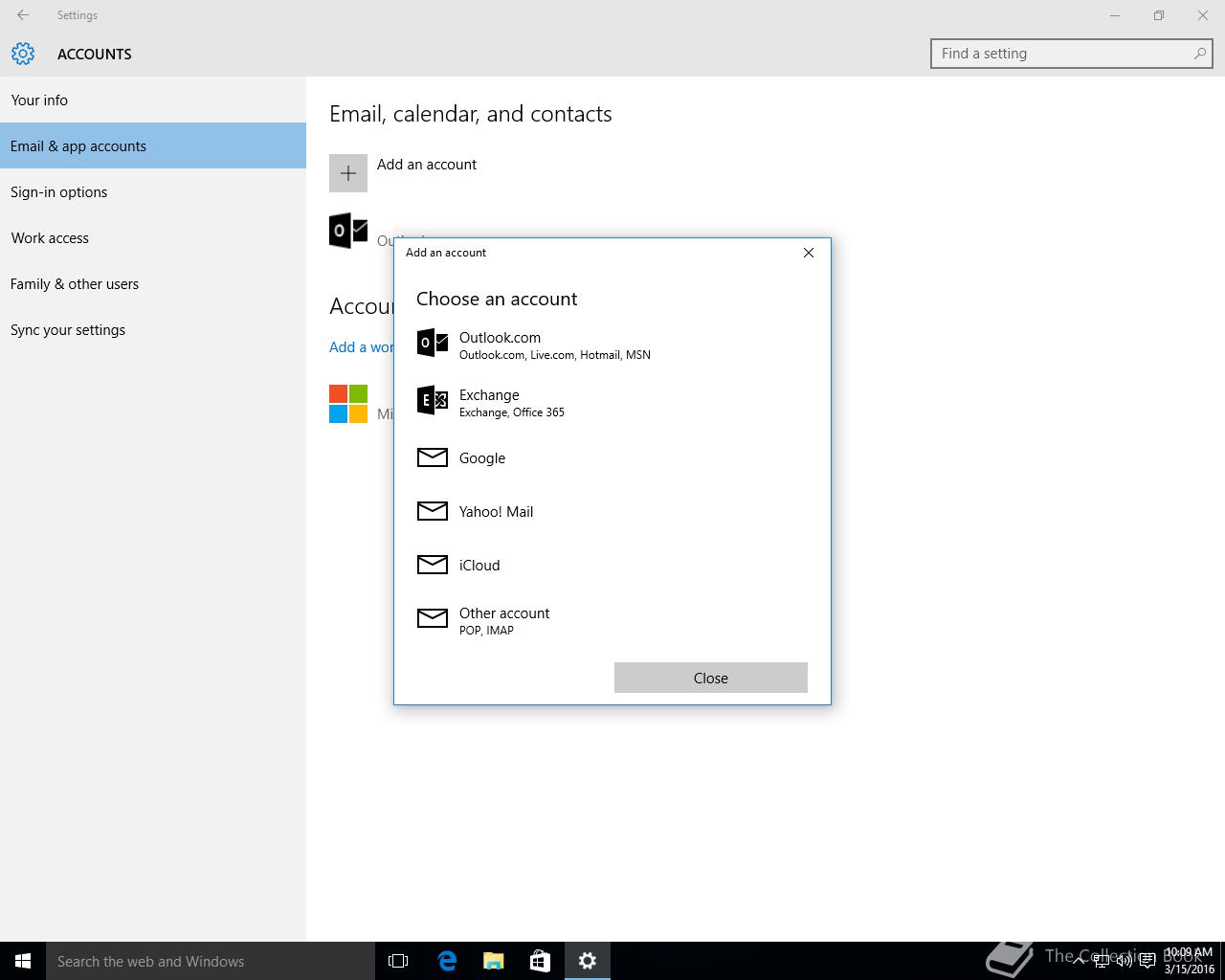Open Sign-in options section
The image size is (1225, 980).
coord(153,191)
